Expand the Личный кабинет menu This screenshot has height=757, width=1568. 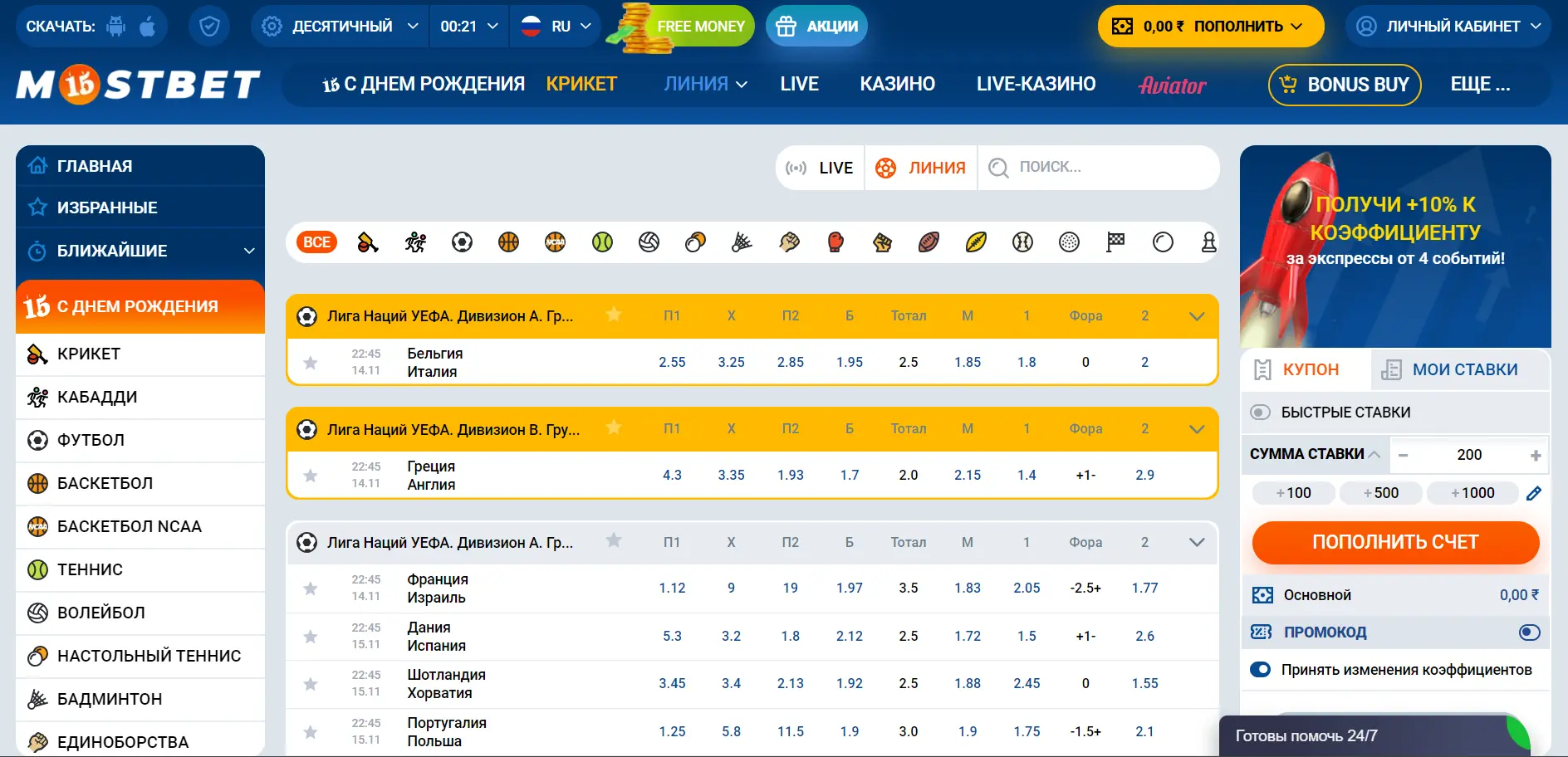click(1448, 27)
